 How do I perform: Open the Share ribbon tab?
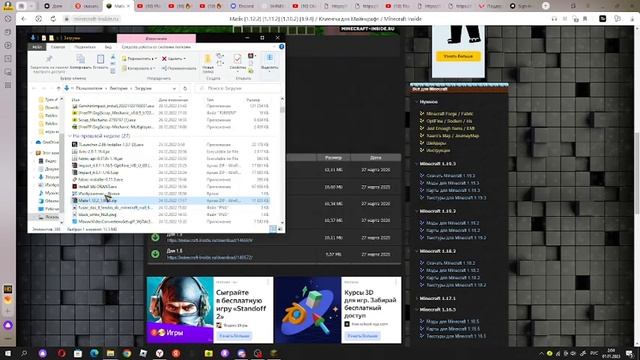point(85,47)
